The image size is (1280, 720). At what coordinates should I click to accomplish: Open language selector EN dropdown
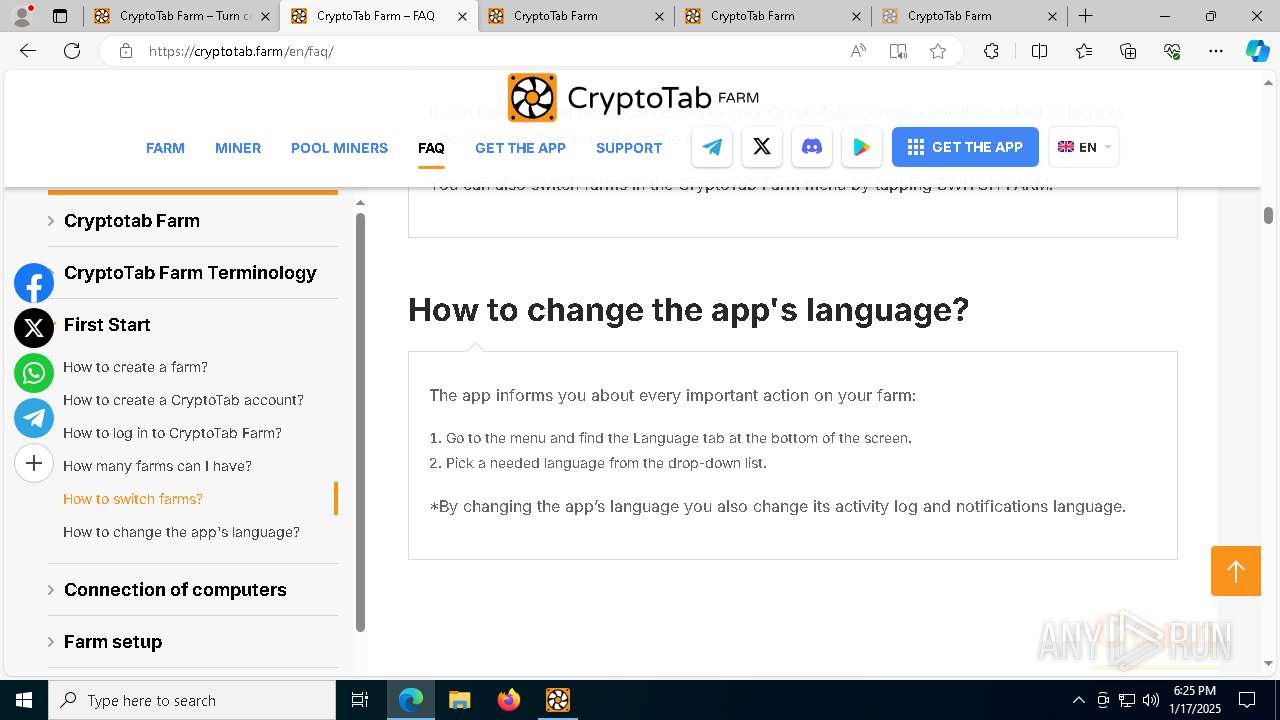[1084, 147]
